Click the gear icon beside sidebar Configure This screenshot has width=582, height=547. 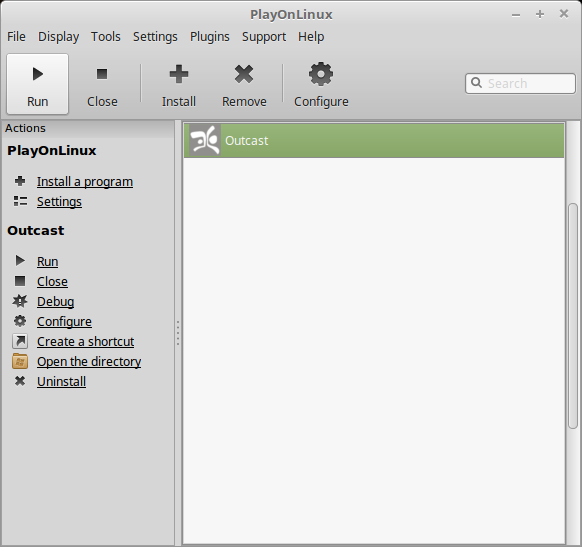[x=20, y=321]
